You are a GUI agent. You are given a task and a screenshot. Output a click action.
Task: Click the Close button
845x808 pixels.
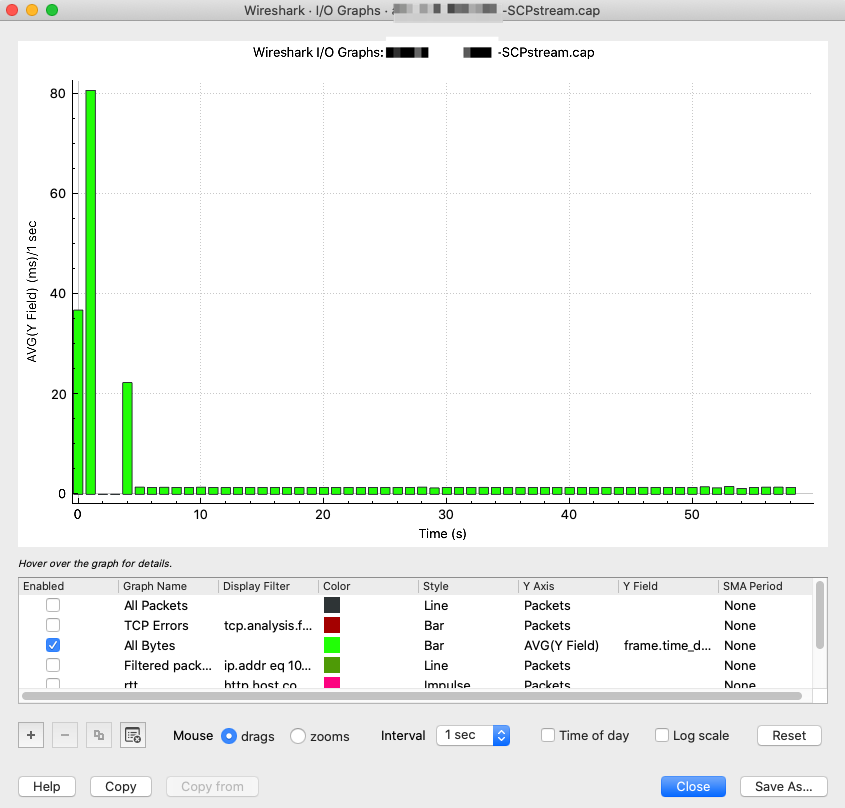pos(693,786)
